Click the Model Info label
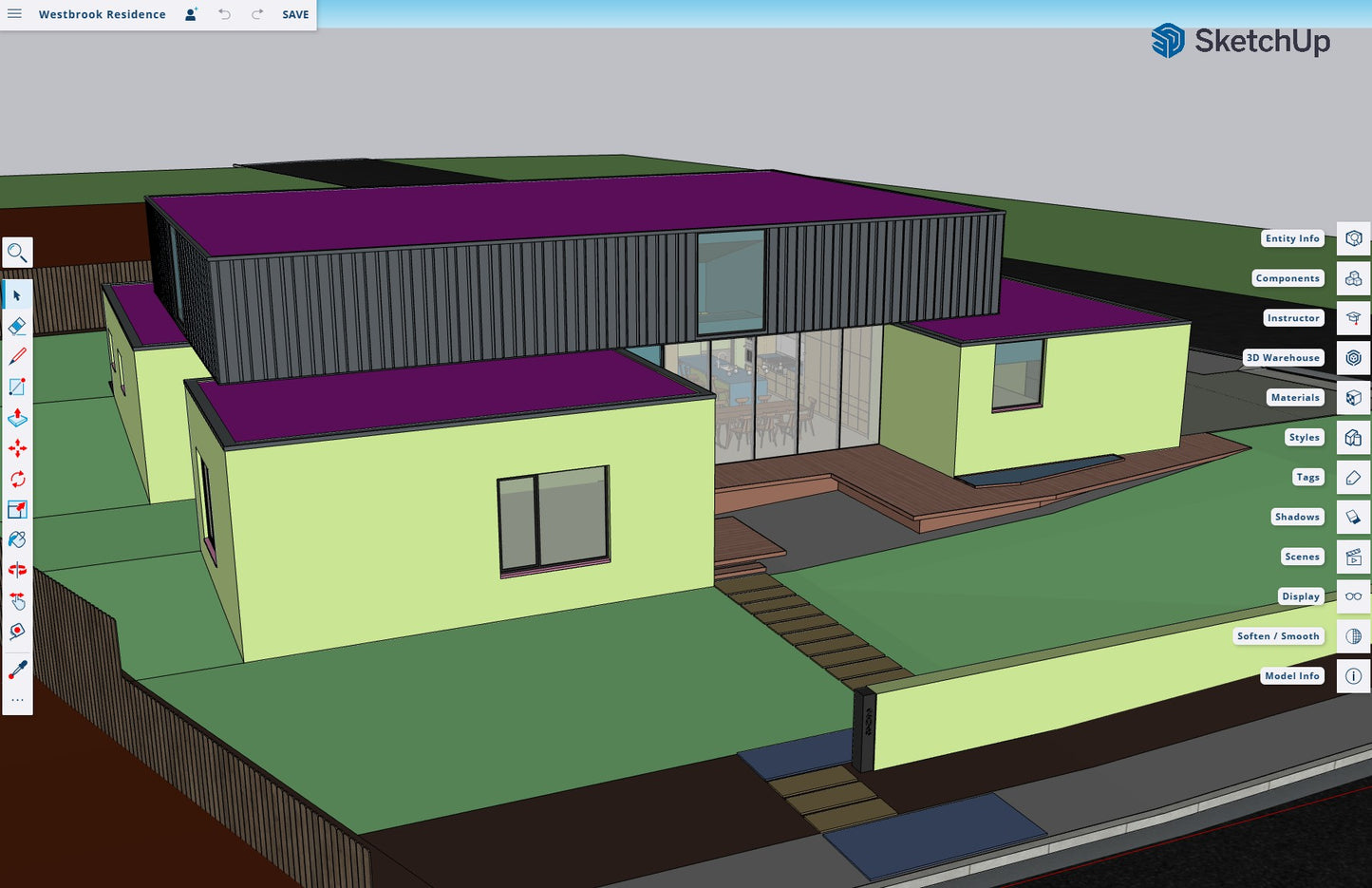1372x888 pixels. 1292,676
